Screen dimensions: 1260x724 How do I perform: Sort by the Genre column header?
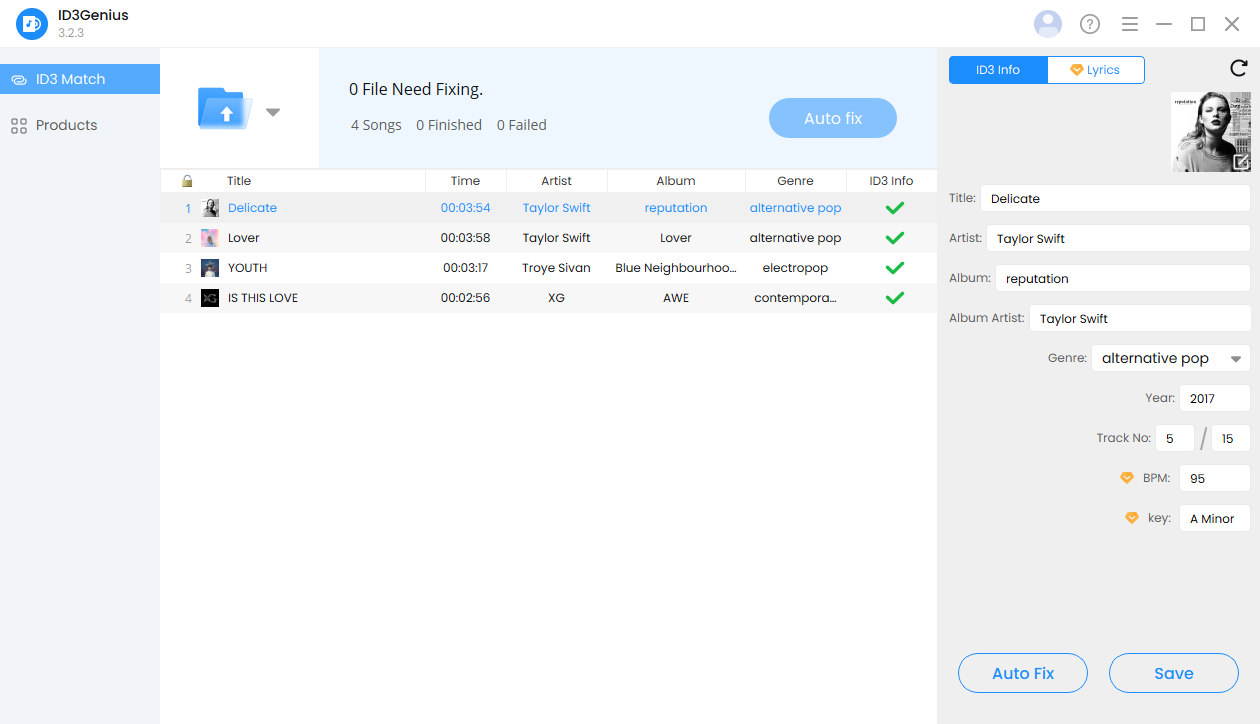pyautogui.click(x=795, y=181)
